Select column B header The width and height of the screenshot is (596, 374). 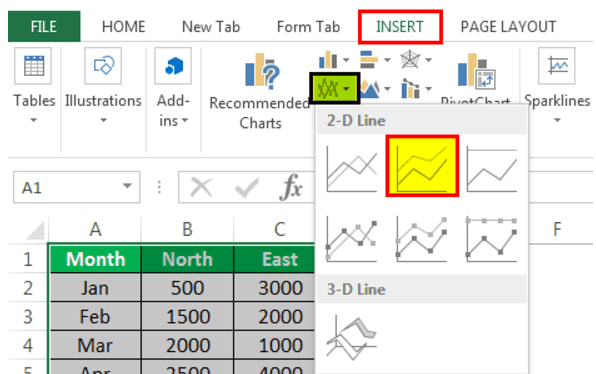(187, 229)
